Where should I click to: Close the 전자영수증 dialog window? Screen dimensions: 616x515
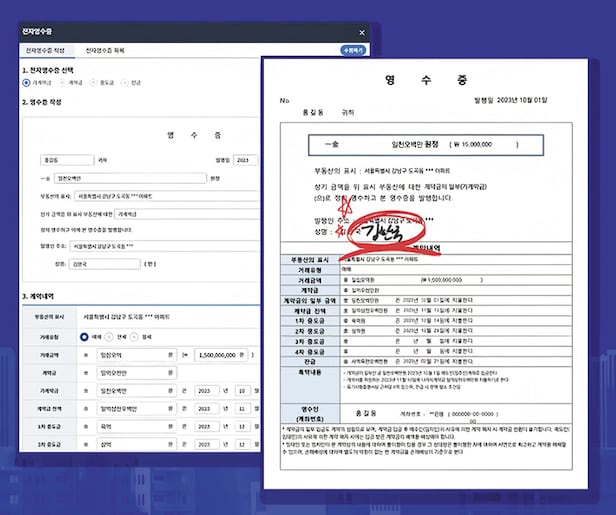pos(361,31)
